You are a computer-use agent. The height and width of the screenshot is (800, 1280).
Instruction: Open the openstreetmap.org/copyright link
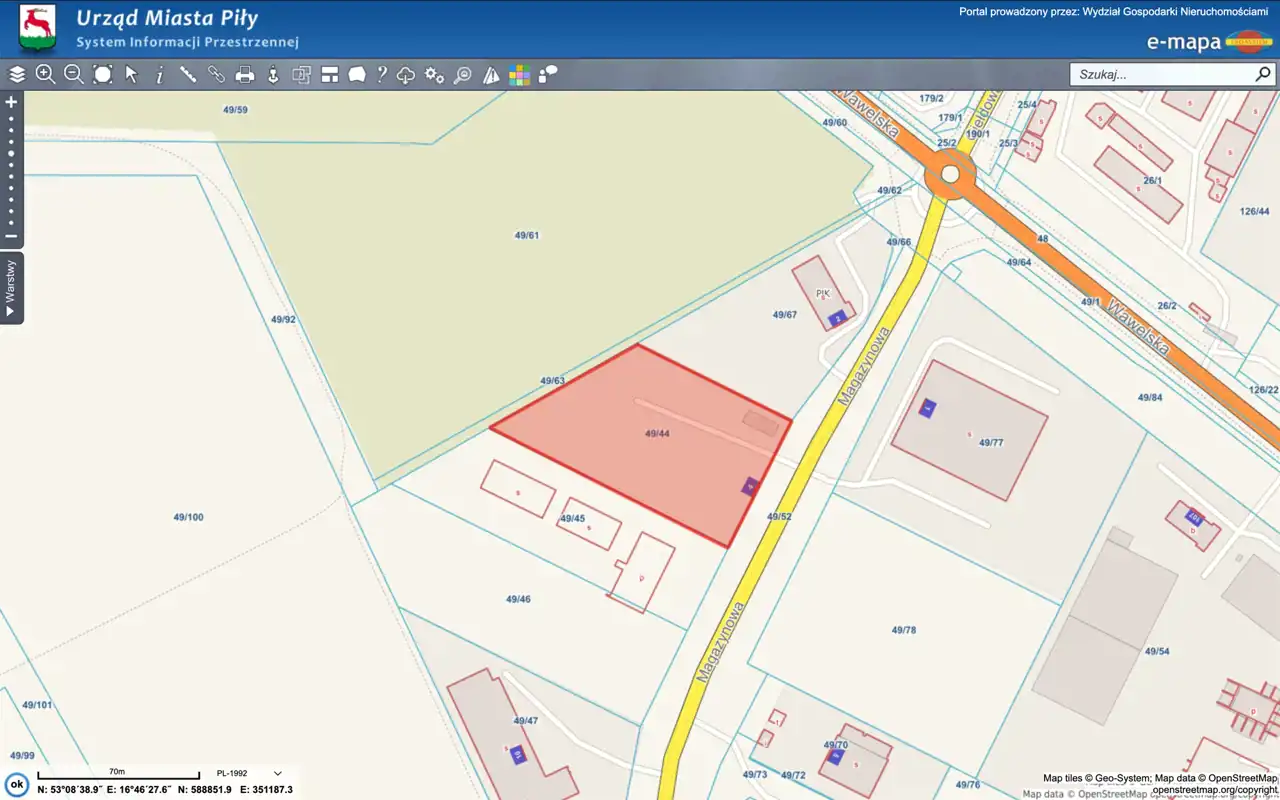click(x=1214, y=789)
